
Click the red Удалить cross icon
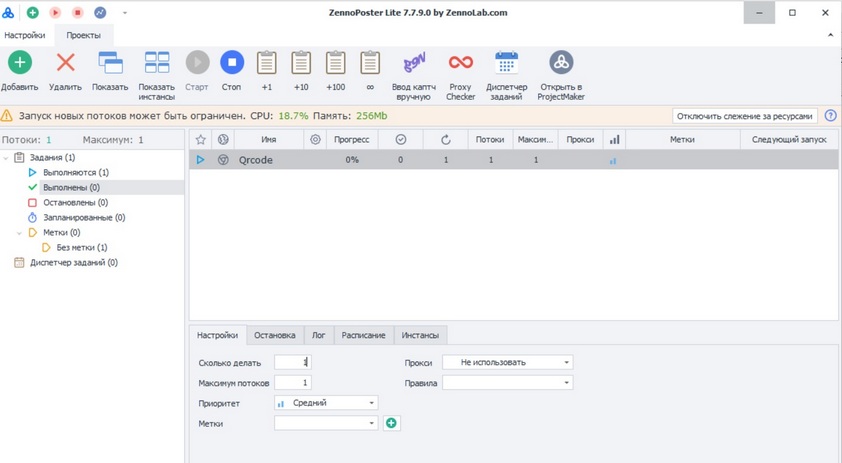tap(66, 62)
